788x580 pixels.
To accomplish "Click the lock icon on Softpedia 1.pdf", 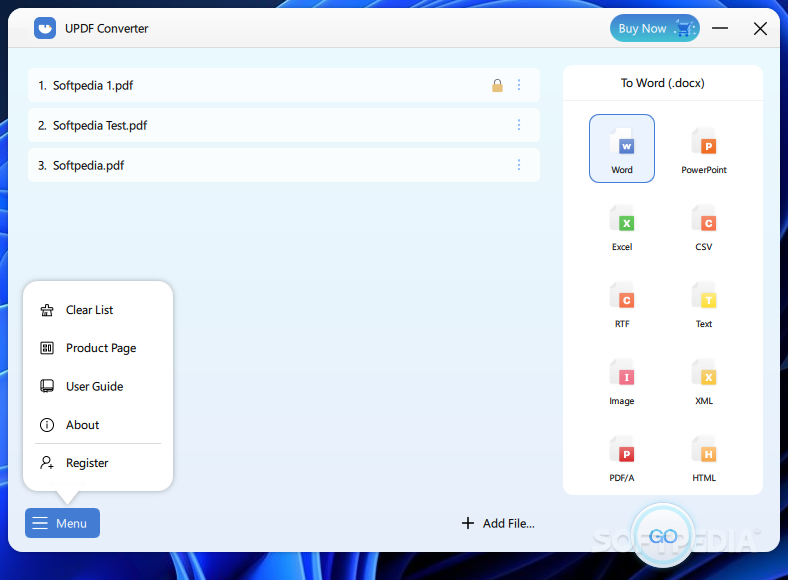I will 497,85.
